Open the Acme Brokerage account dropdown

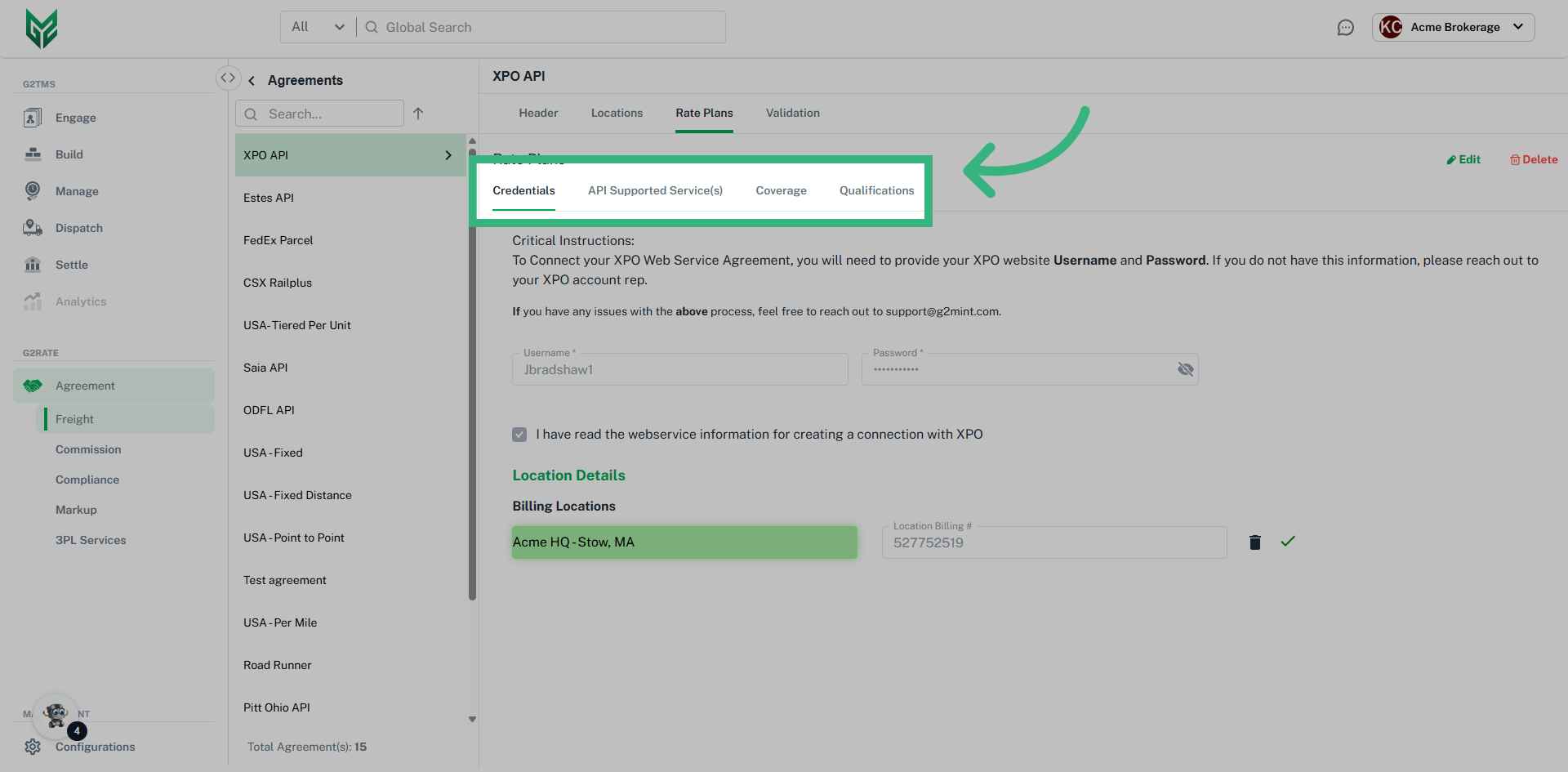pos(1453,27)
